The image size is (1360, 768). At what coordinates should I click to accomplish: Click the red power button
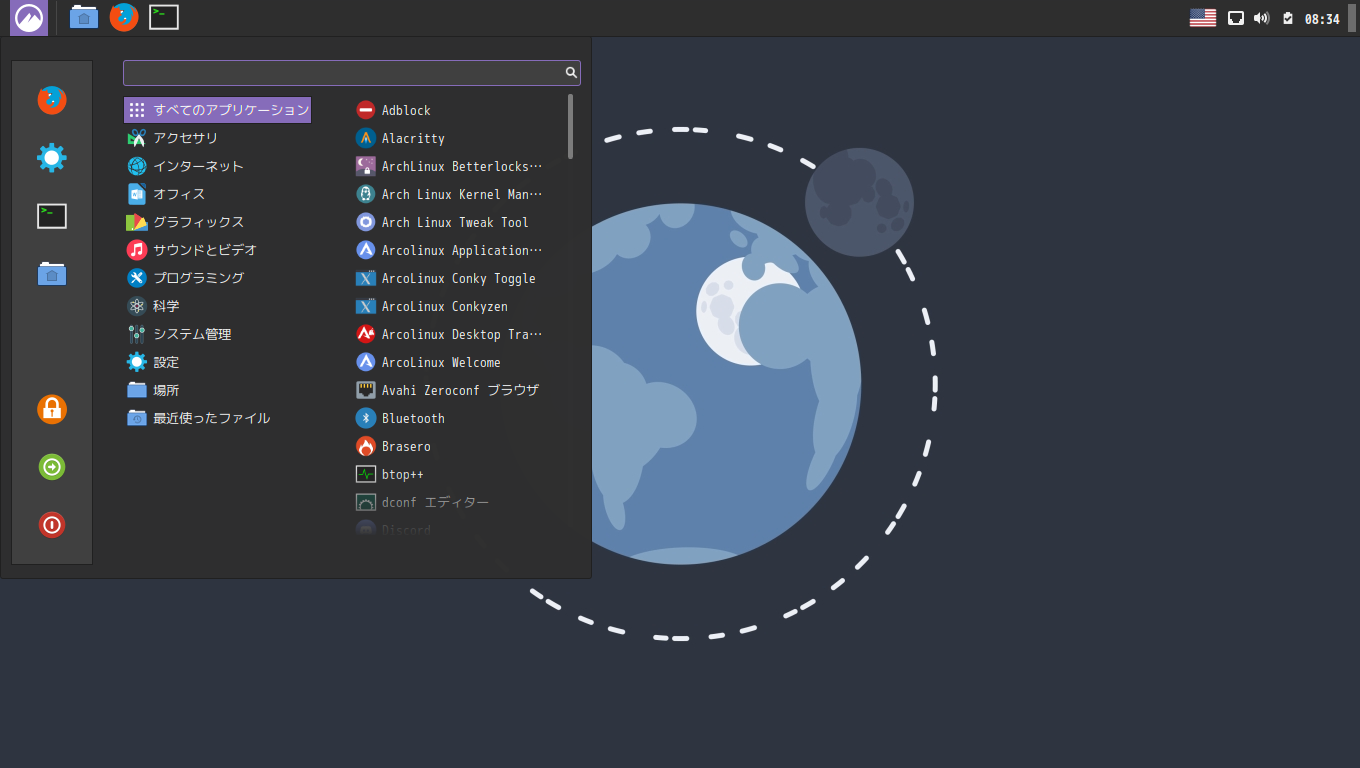[x=52, y=525]
